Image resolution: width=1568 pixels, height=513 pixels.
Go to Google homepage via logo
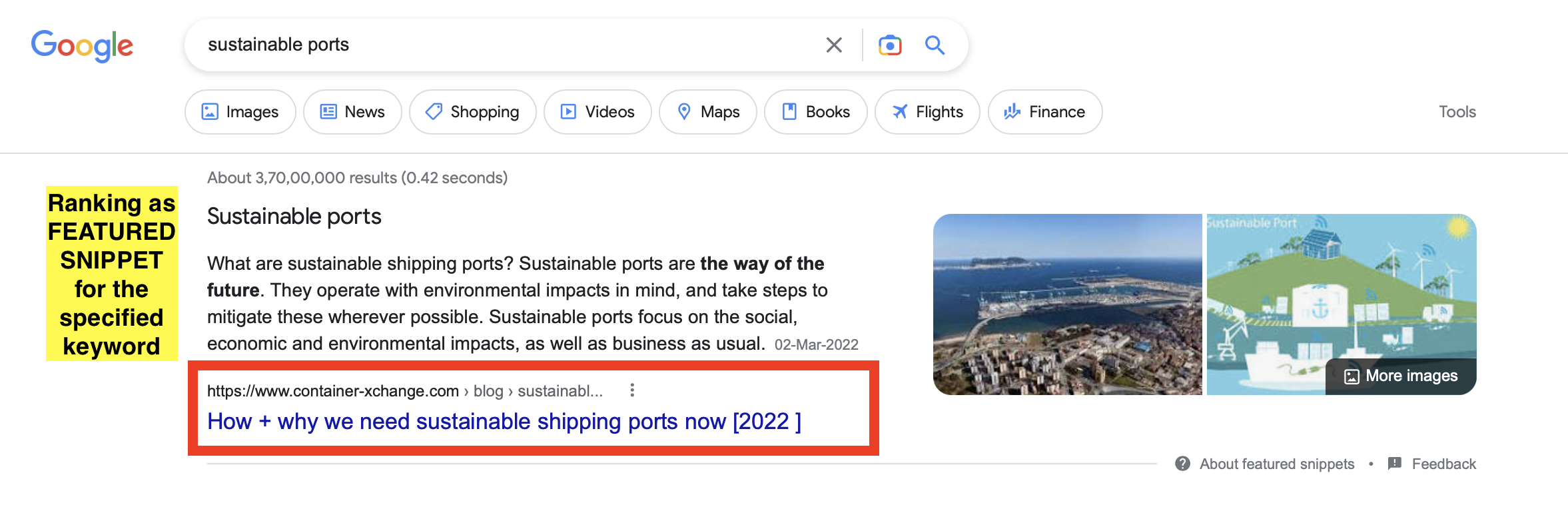coord(82,45)
